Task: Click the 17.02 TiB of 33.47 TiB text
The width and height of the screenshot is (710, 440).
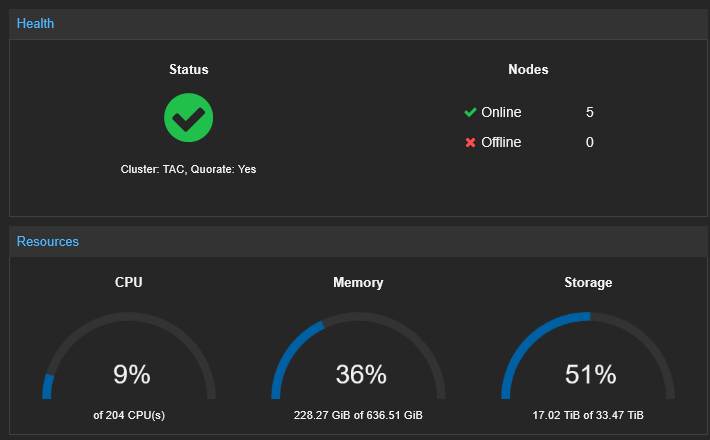Action: point(588,415)
